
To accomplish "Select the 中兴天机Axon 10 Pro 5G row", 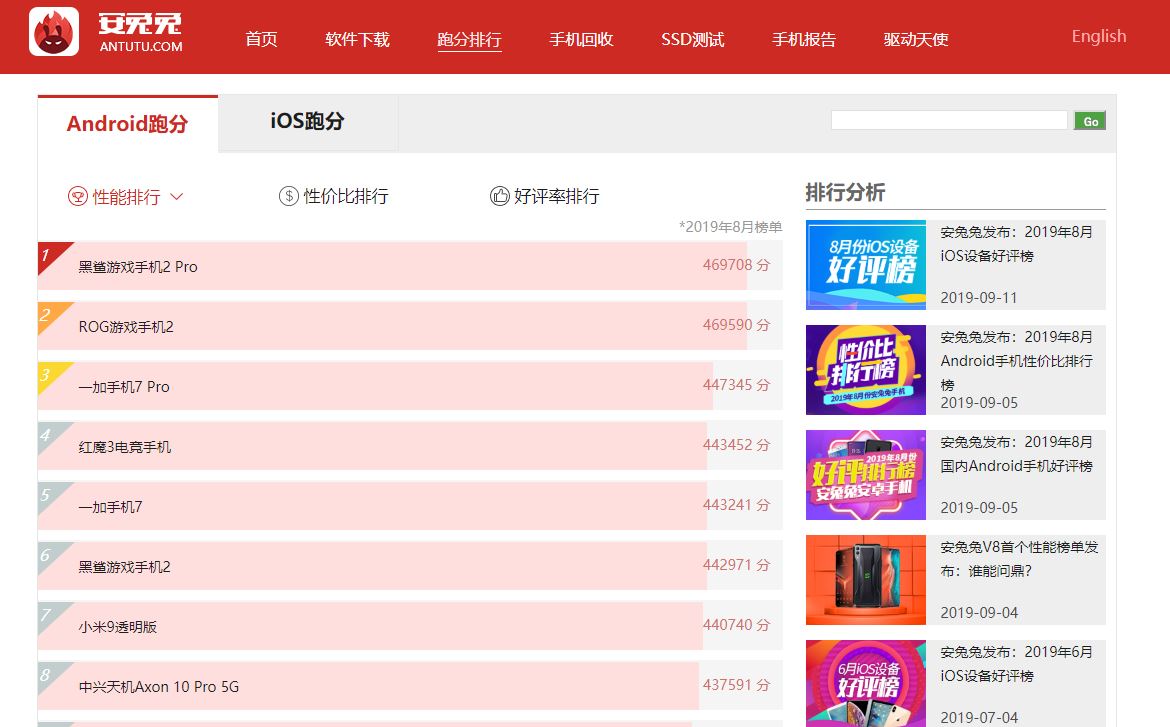I will tap(410, 686).
